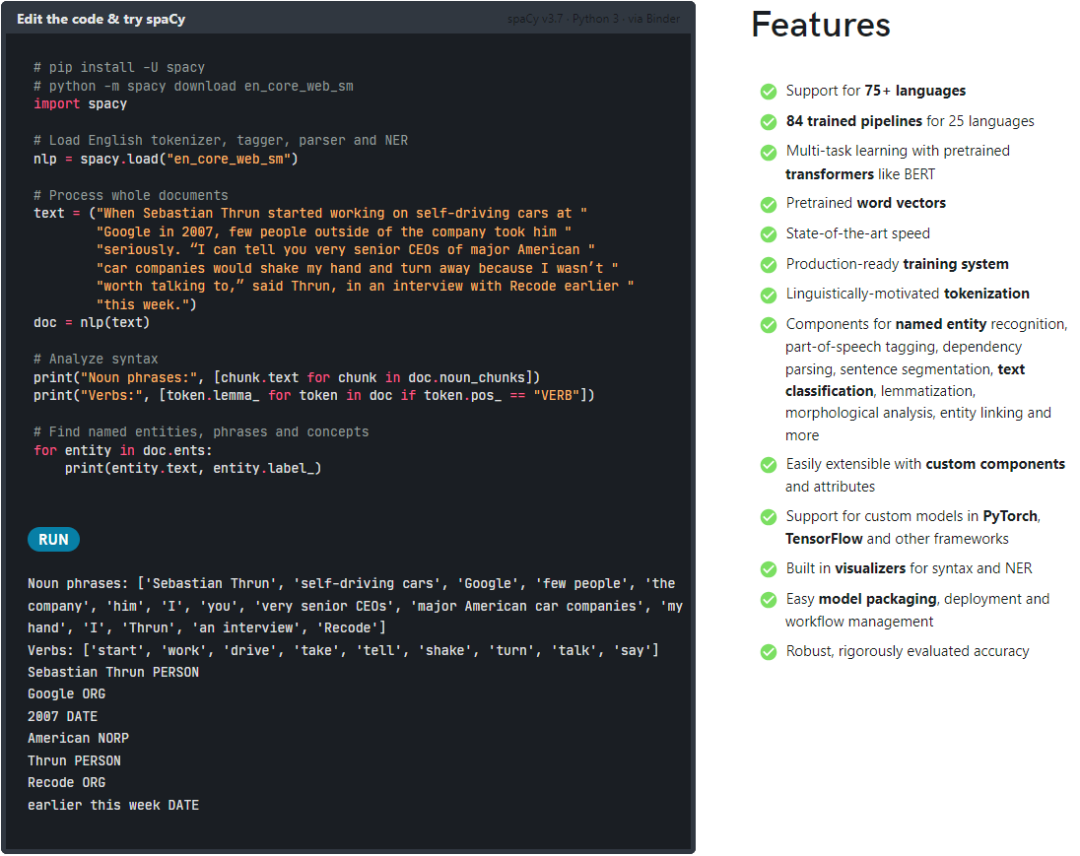Click the checkmark beside 'Easily extensible'
This screenshot has height=856, width=1080.
(768, 465)
